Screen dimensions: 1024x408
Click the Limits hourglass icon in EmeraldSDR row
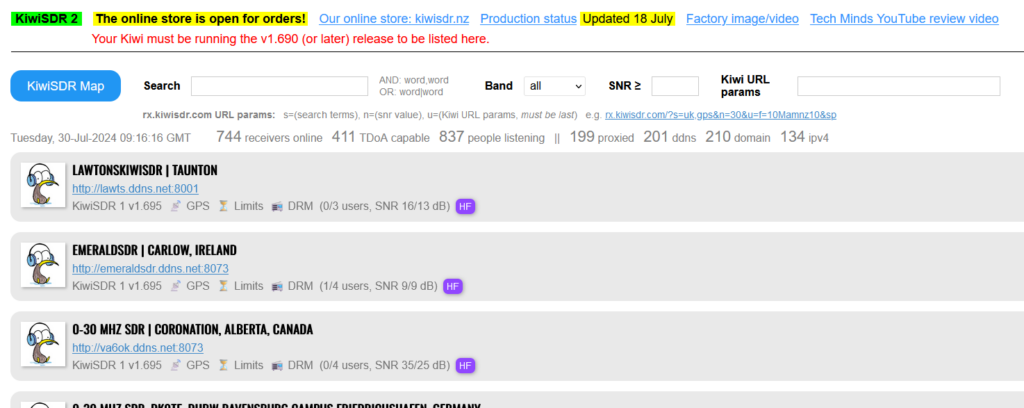pos(223,286)
